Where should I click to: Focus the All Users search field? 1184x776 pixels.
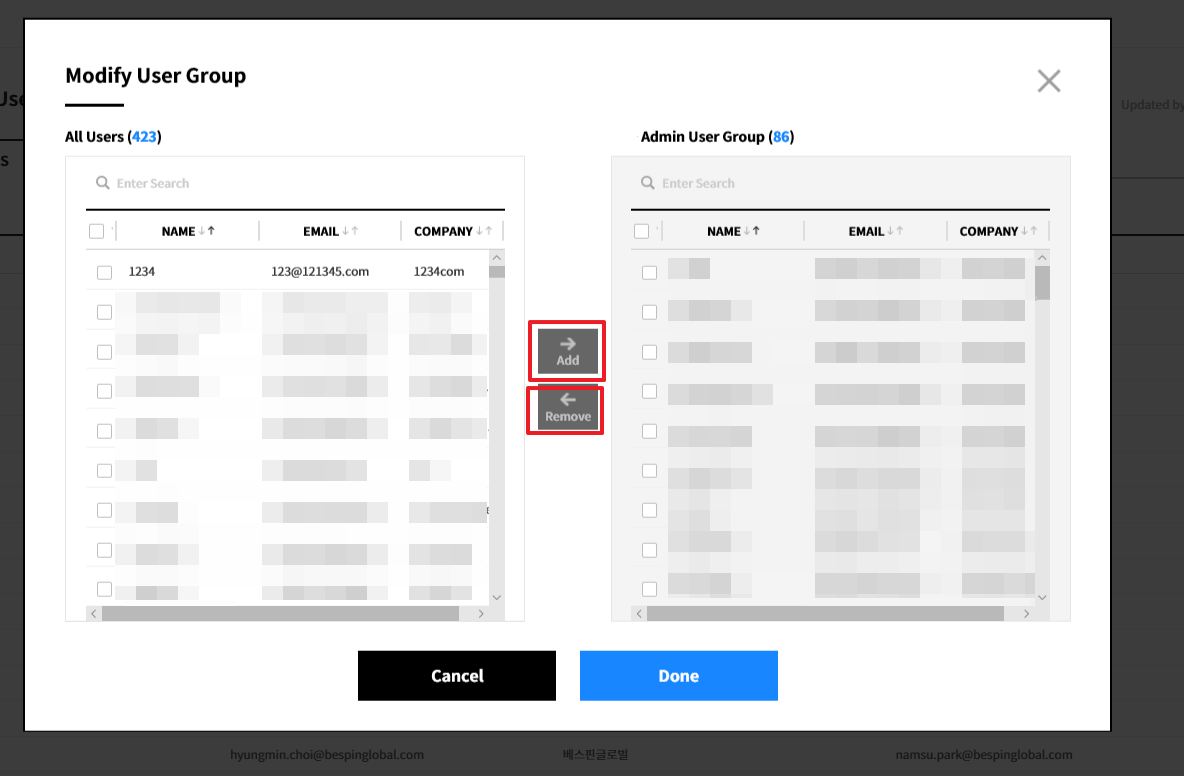coord(300,183)
